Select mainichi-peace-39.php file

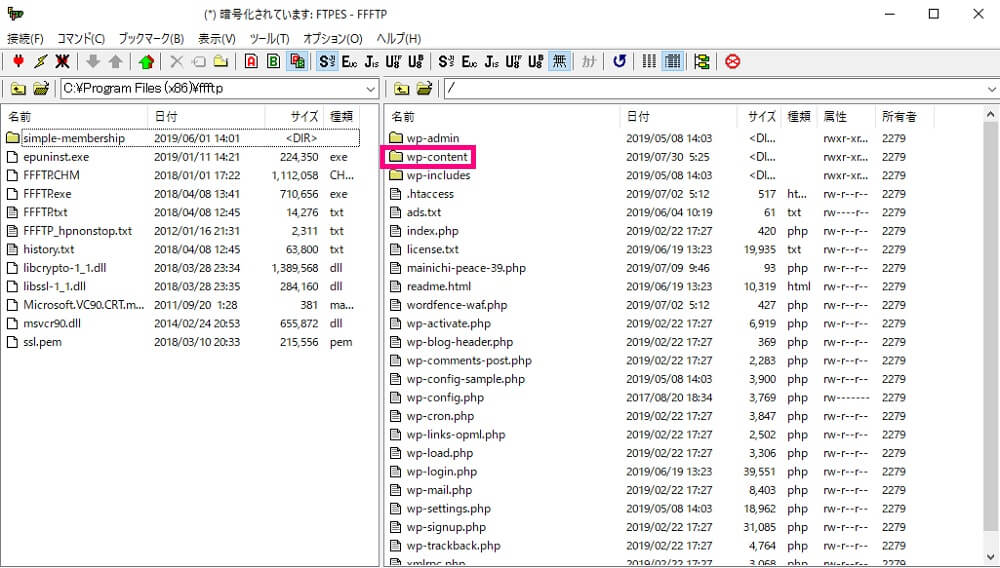point(466,268)
